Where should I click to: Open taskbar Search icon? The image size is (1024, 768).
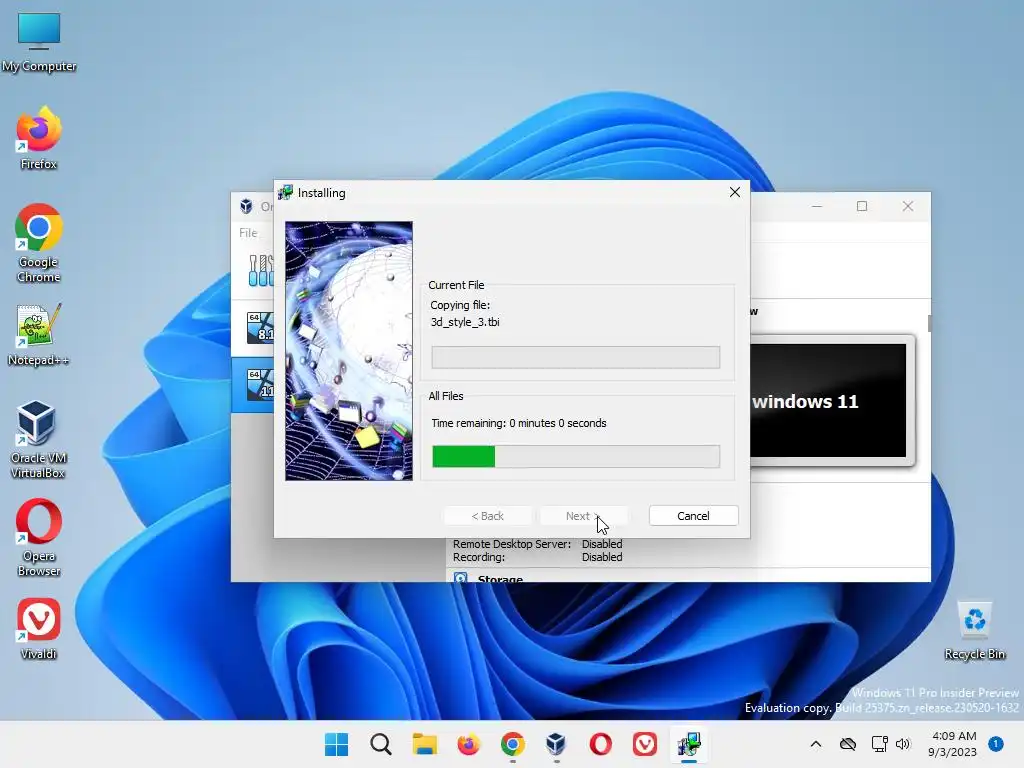tap(381, 744)
